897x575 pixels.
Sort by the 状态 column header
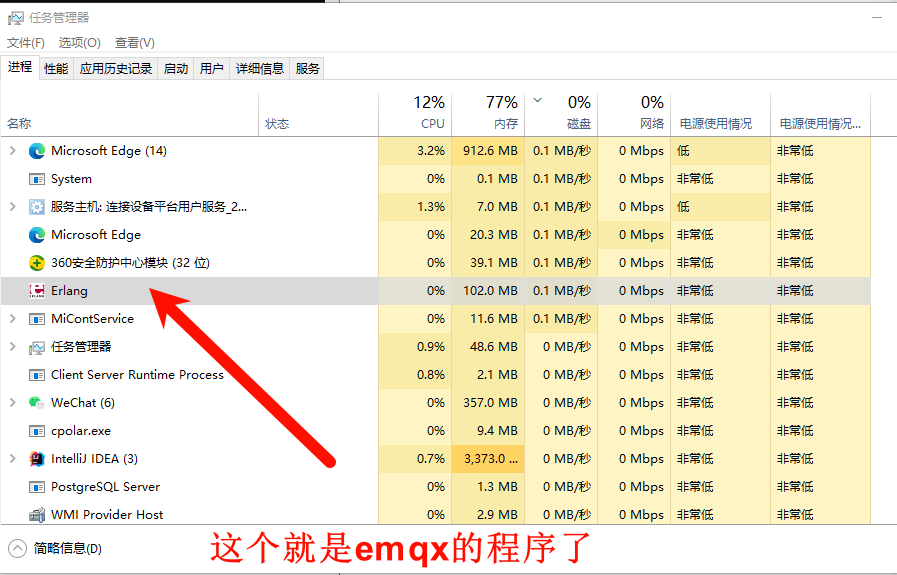pyautogui.click(x=319, y=114)
